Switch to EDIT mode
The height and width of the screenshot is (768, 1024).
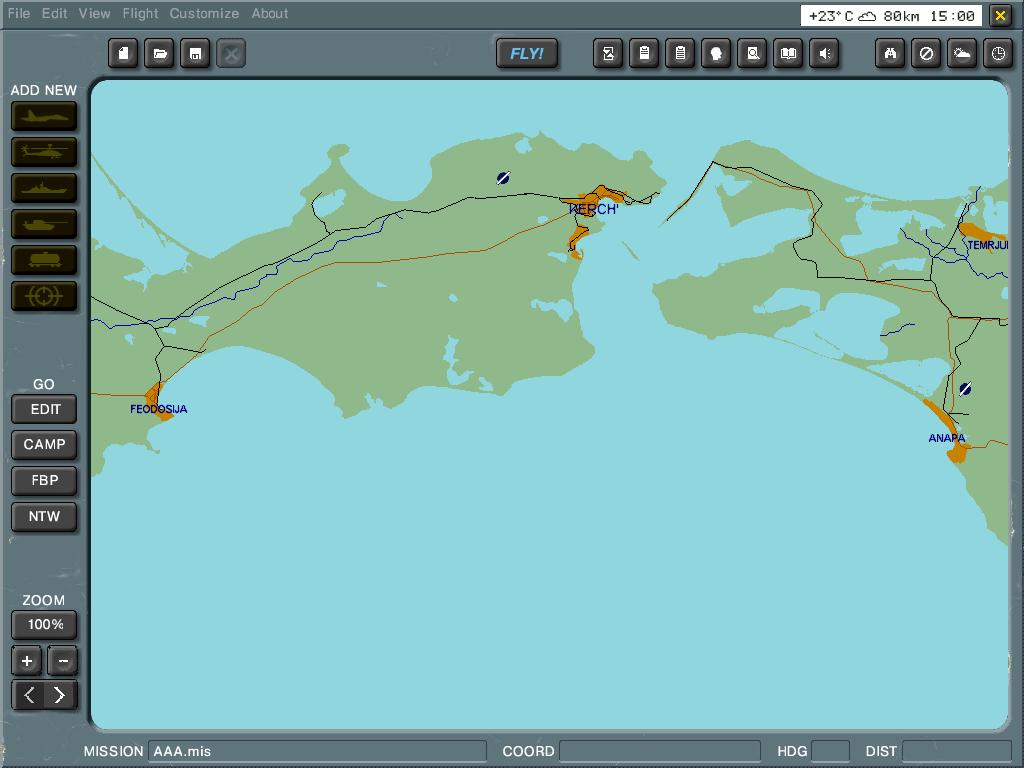[x=44, y=409]
